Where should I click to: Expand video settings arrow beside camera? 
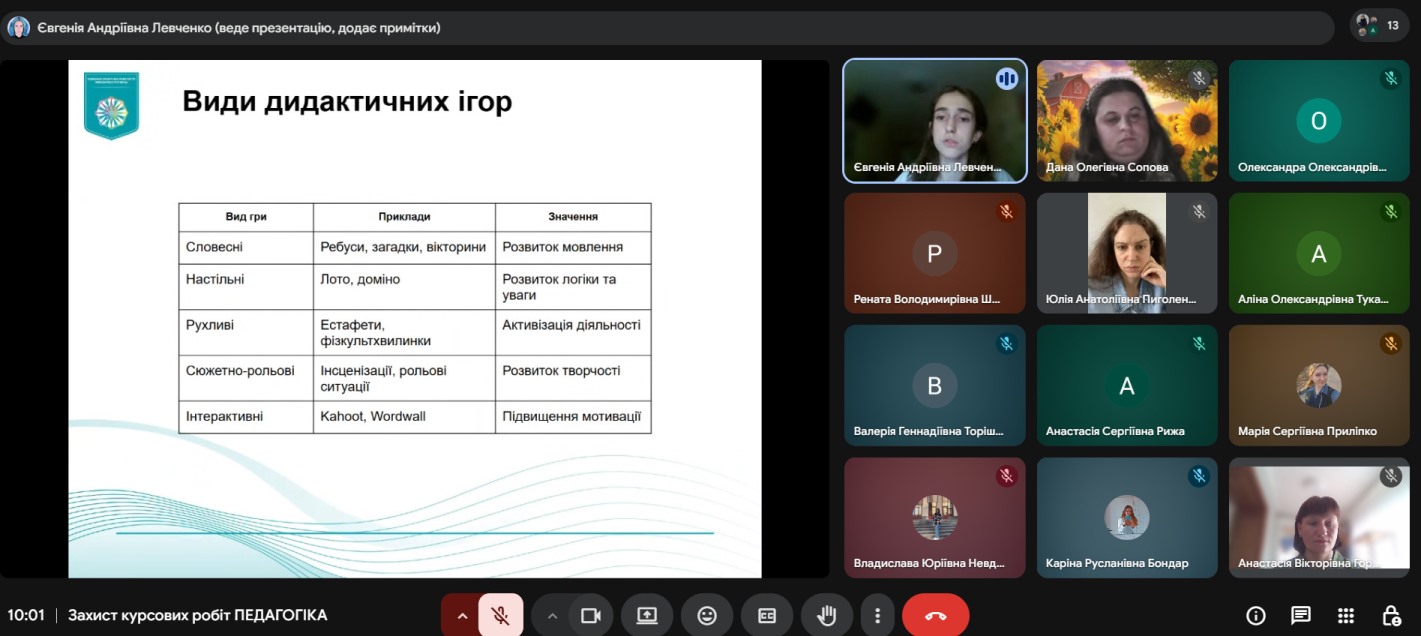(552, 615)
